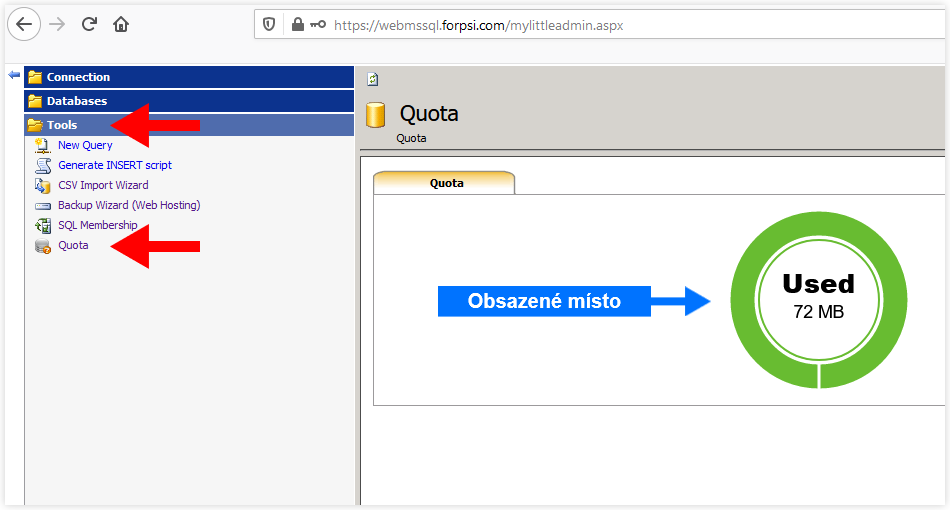Click the key saved-login icon
950x510 pixels.
pyautogui.click(x=318, y=24)
